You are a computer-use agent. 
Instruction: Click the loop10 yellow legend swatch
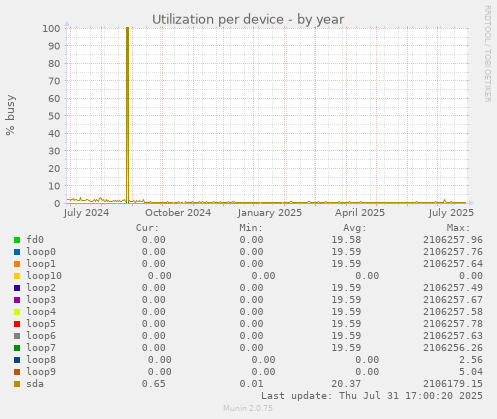17,276
